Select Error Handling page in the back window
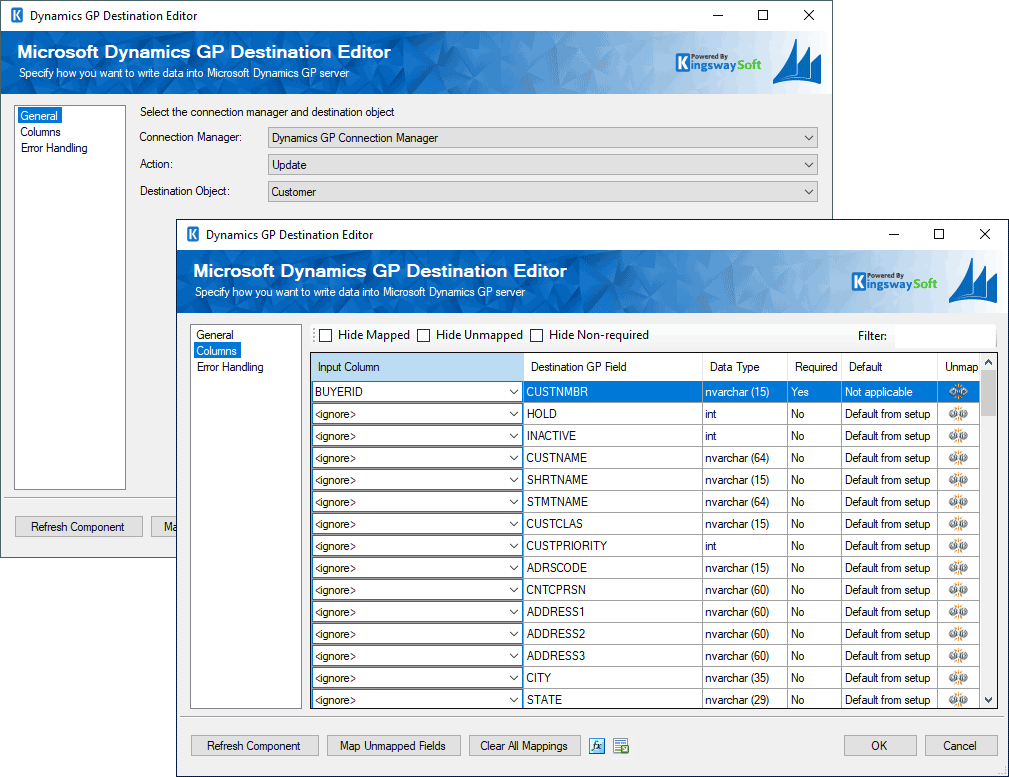The image size is (1009, 777). pyautogui.click(x=54, y=148)
